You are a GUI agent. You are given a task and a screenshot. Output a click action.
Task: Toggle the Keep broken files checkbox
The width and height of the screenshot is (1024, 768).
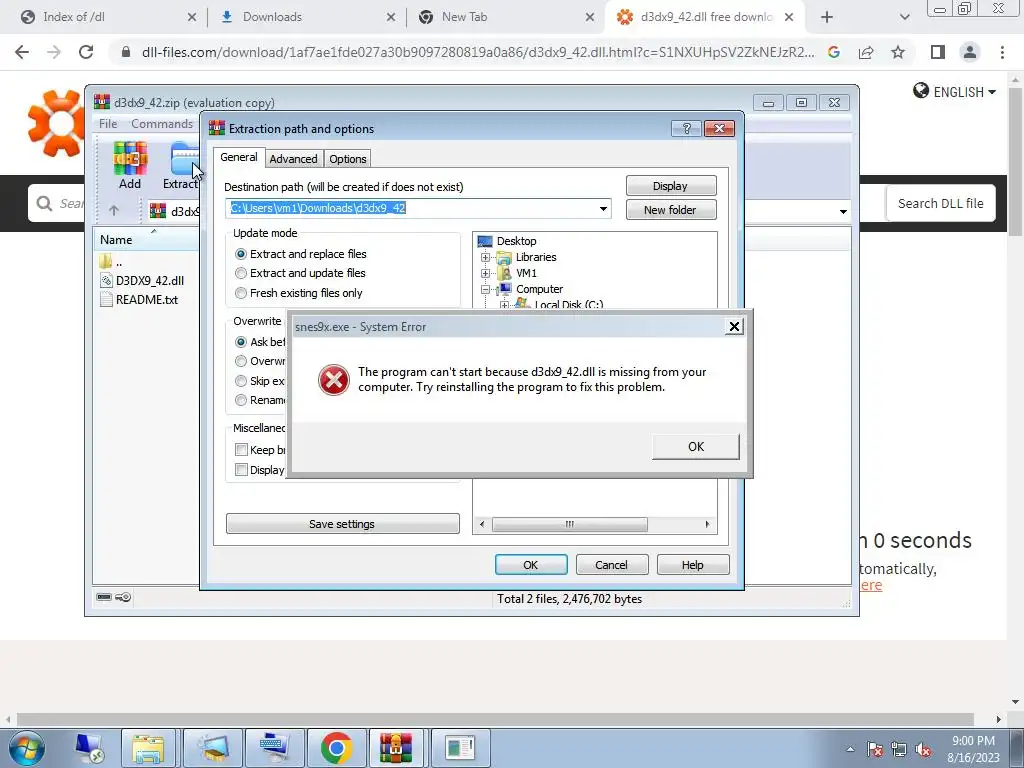(241, 450)
